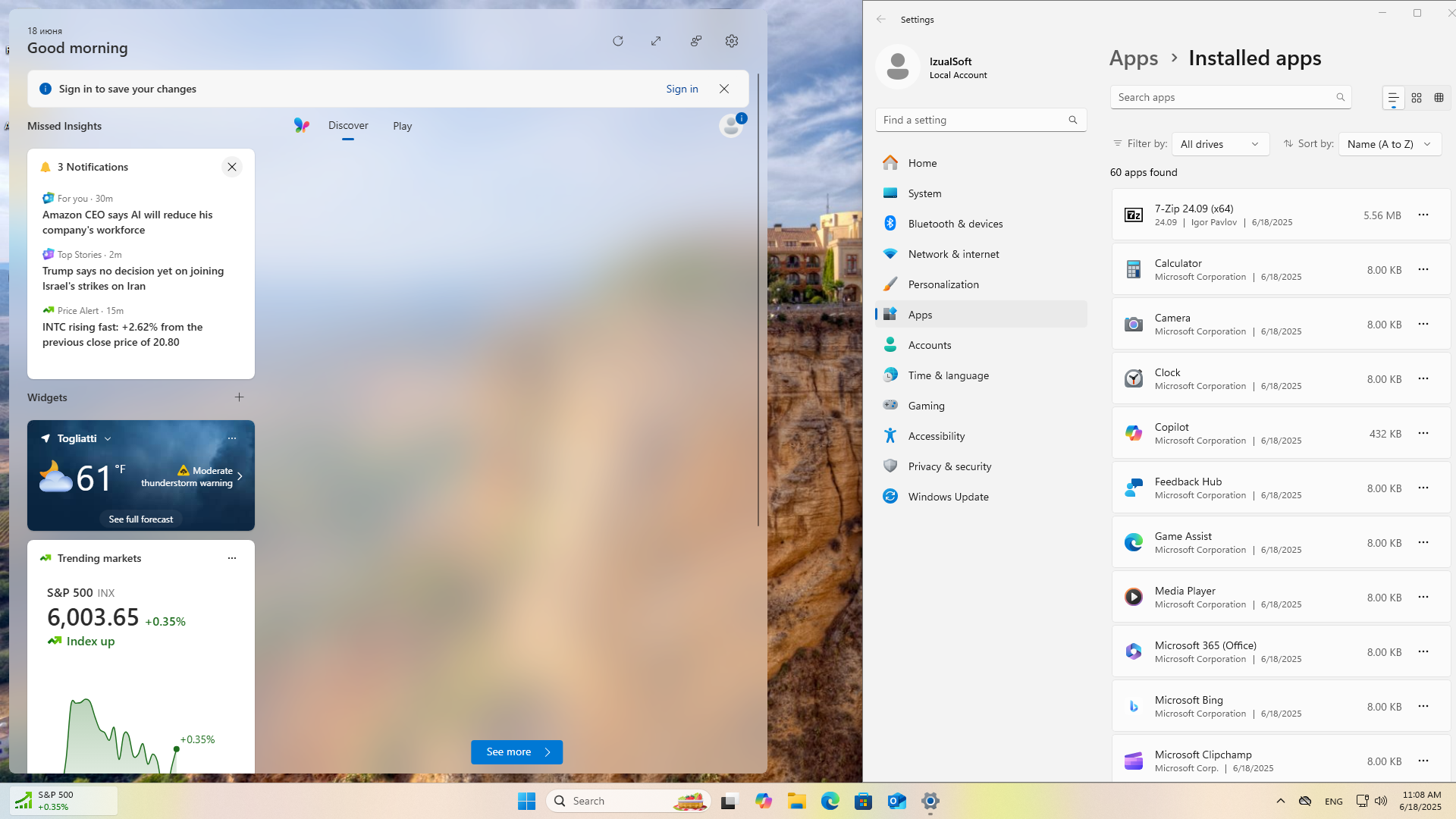The image size is (1456, 819).
Task: Expand Togliatti location dropdown in weather widget
Action: pos(108,439)
